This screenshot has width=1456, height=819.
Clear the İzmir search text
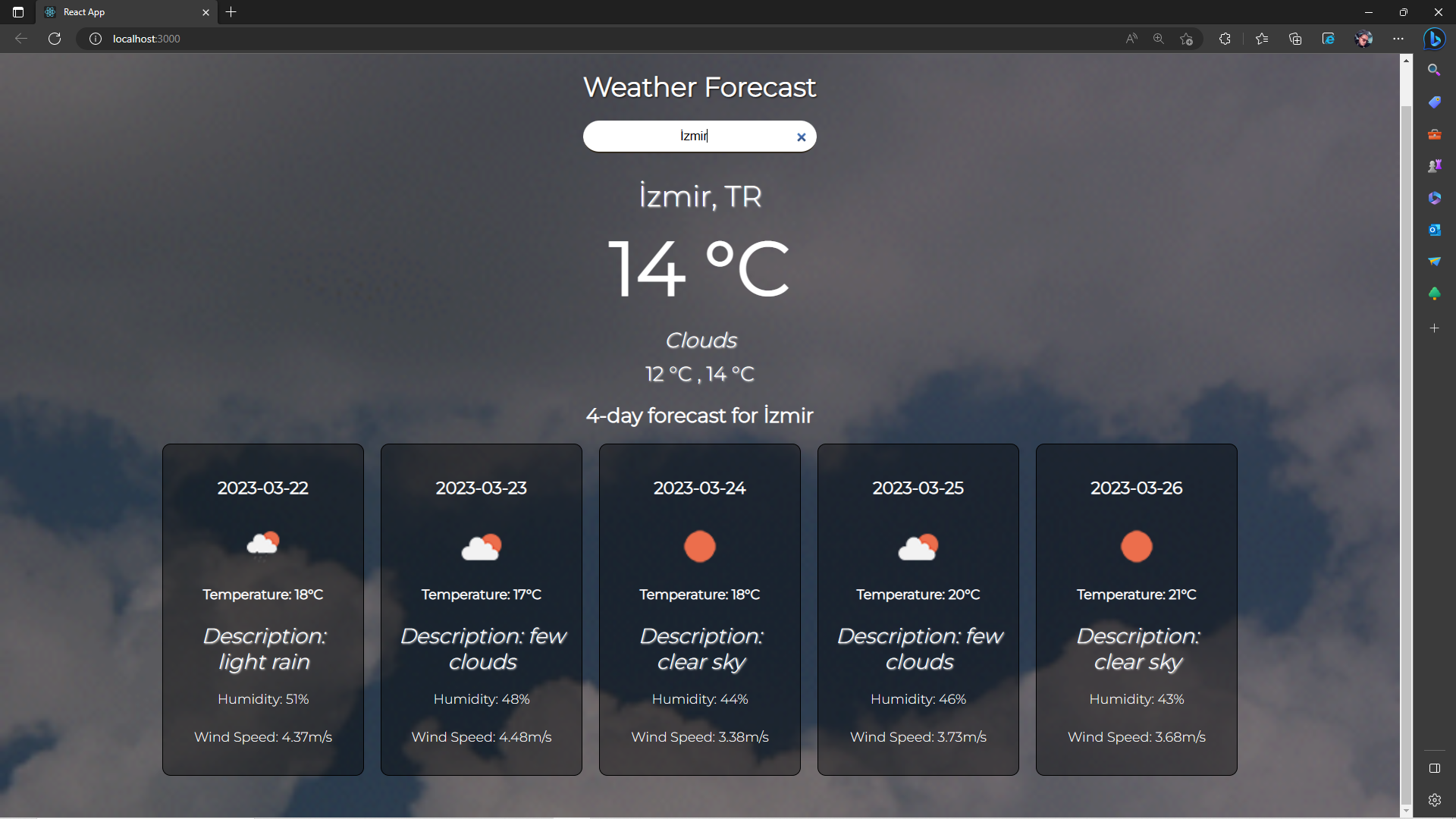pyautogui.click(x=801, y=137)
